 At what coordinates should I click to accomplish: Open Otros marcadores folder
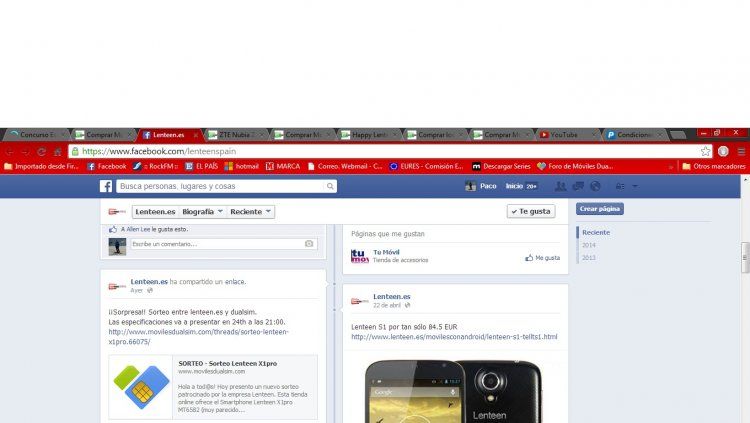point(714,167)
